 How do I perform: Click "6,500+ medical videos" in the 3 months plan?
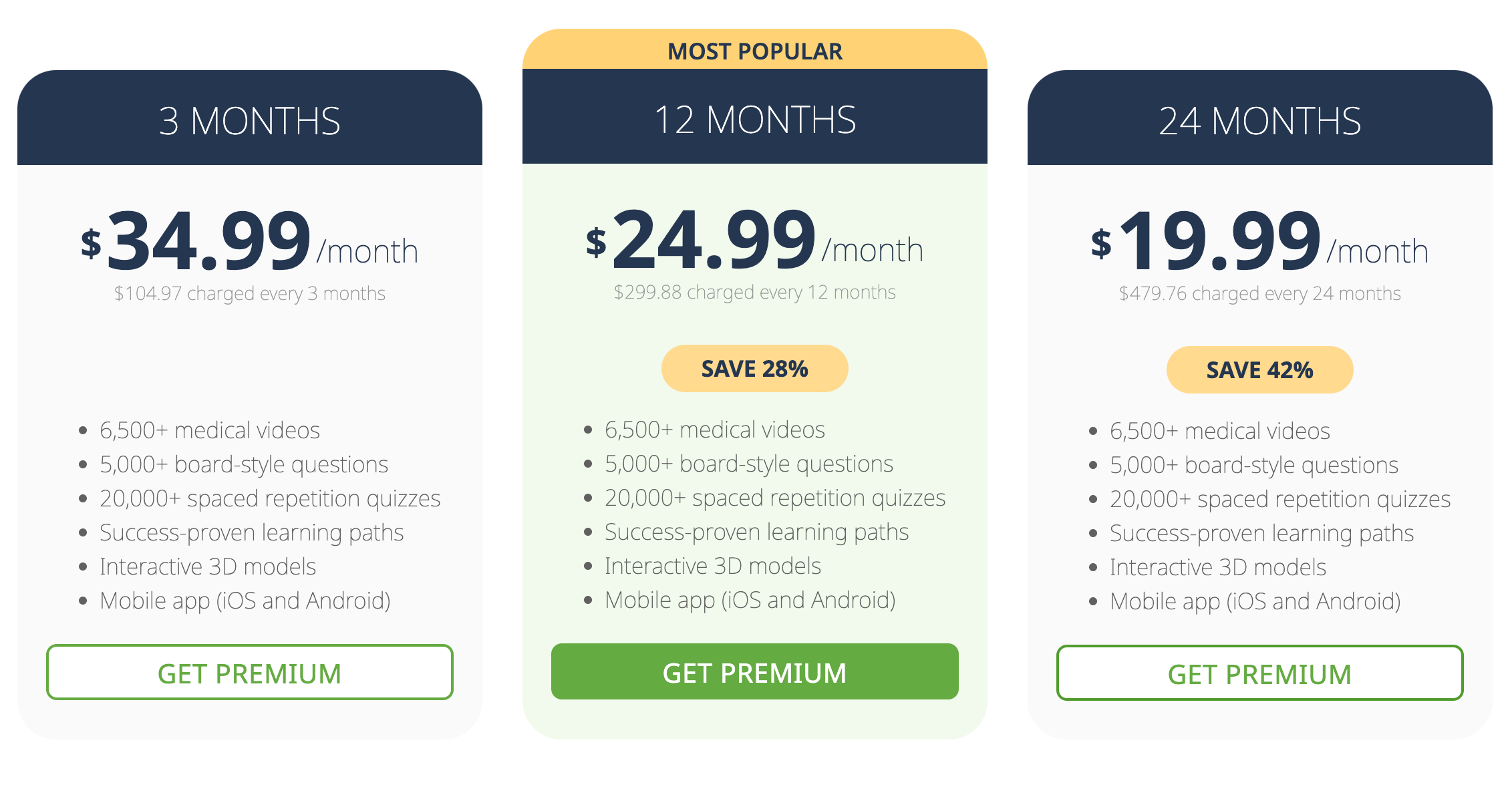click(209, 430)
